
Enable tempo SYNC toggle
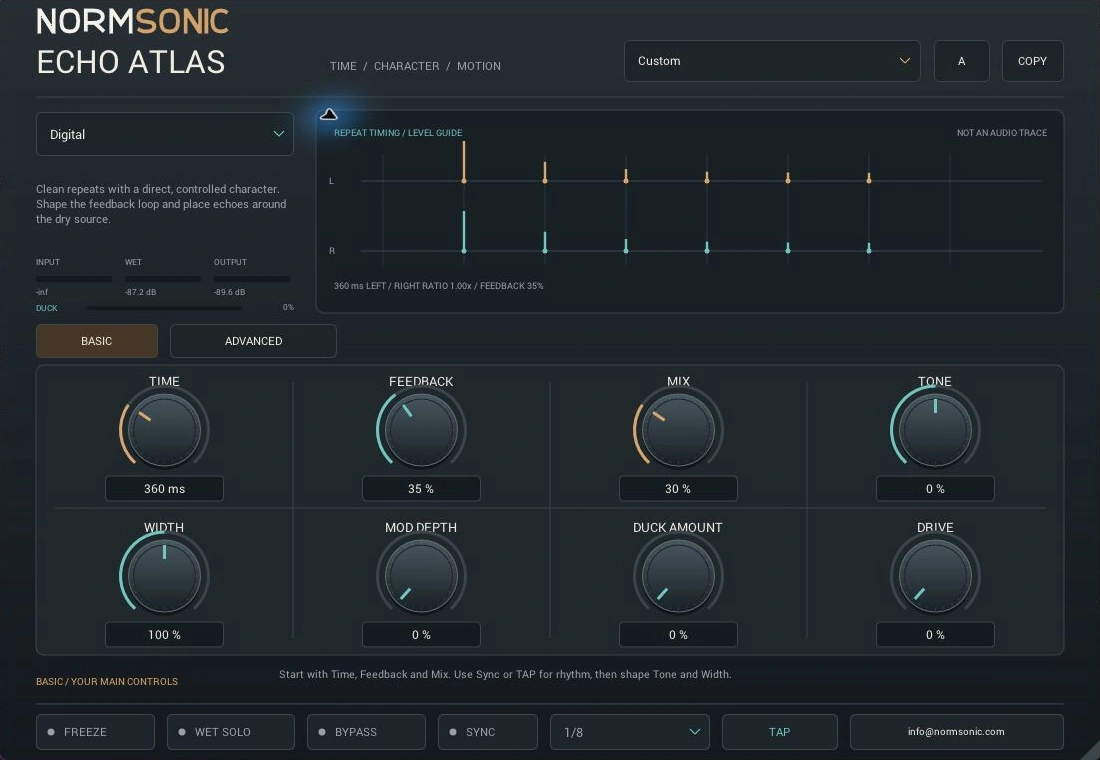point(488,732)
